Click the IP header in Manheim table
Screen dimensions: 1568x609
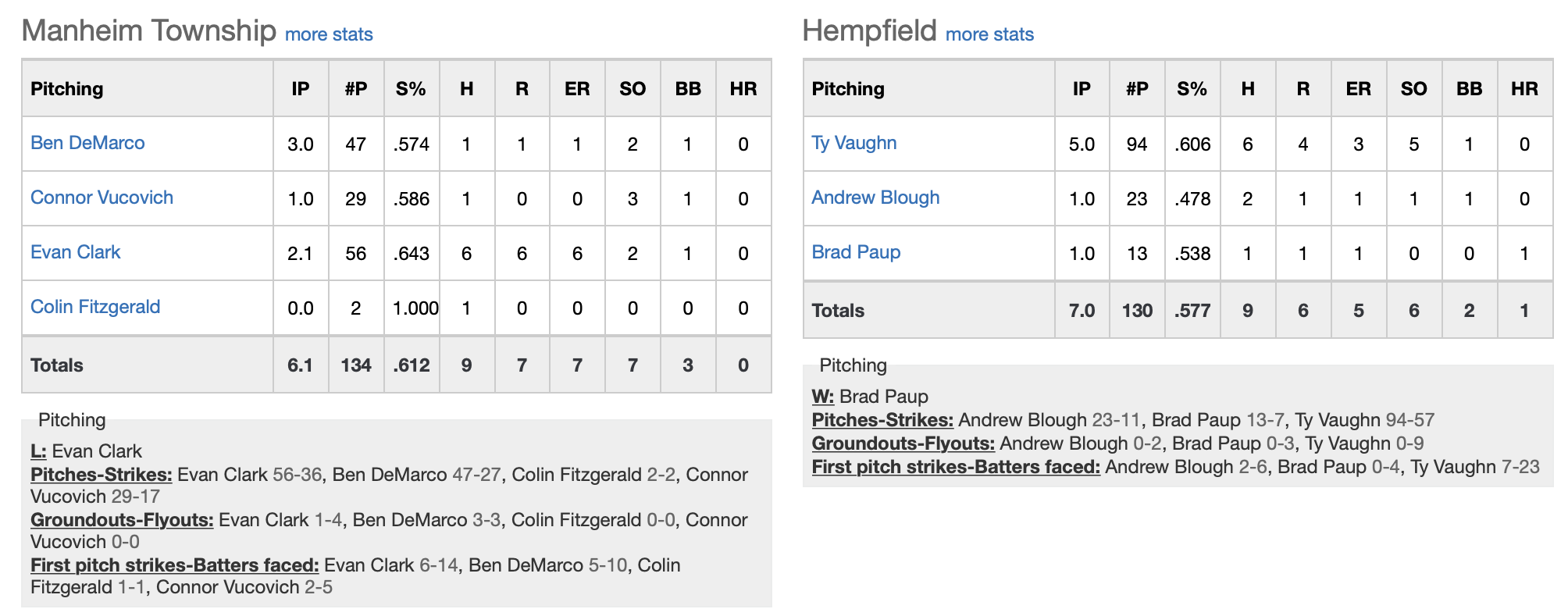pyautogui.click(x=301, y=89)
